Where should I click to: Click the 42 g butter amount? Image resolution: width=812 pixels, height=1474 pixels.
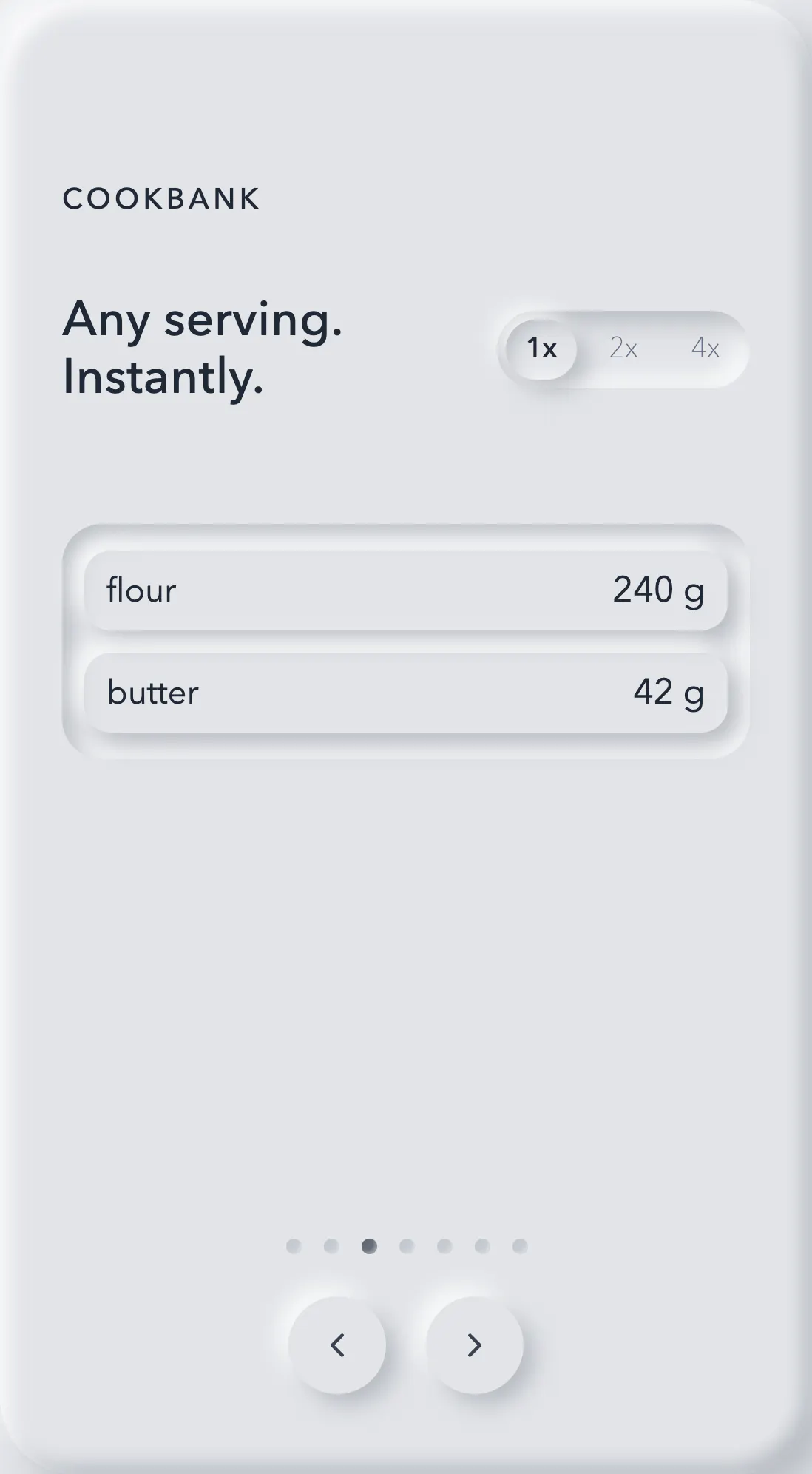pyautogui.click(x=669, y=693)
